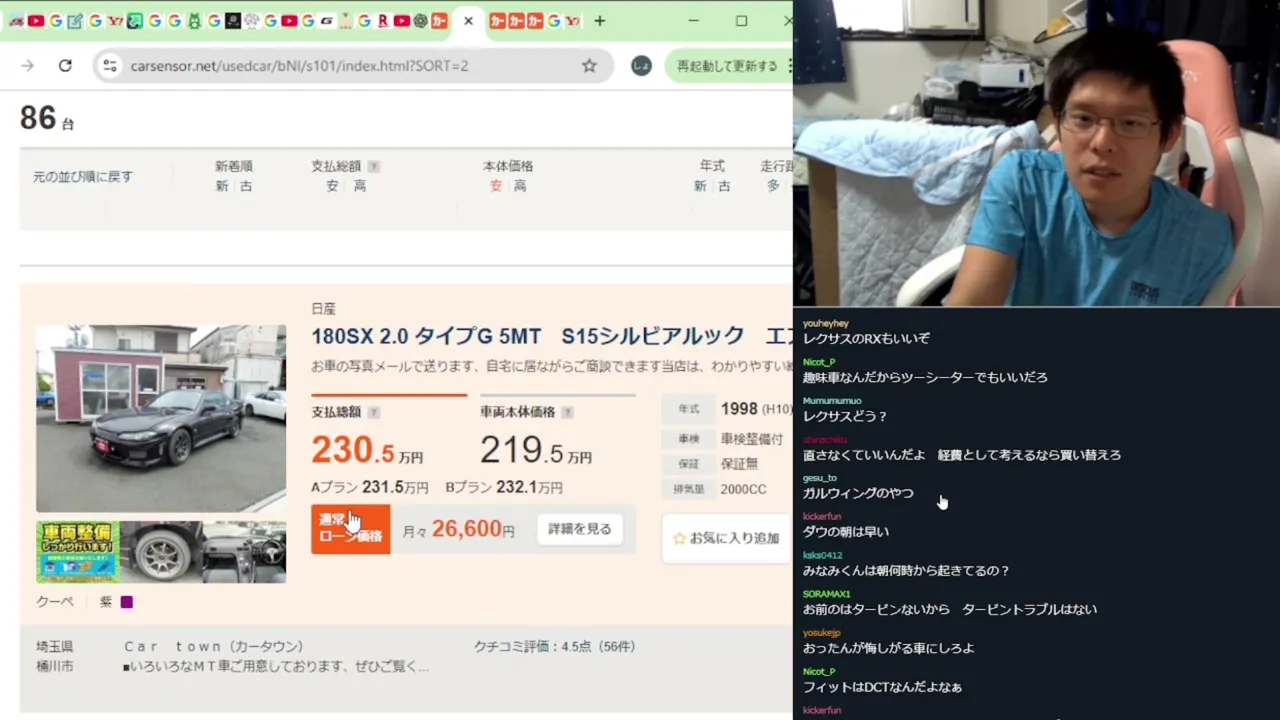Open help icon beside 車両本体価格 label
1280x720 pixels.
click(x=567, y=412)
